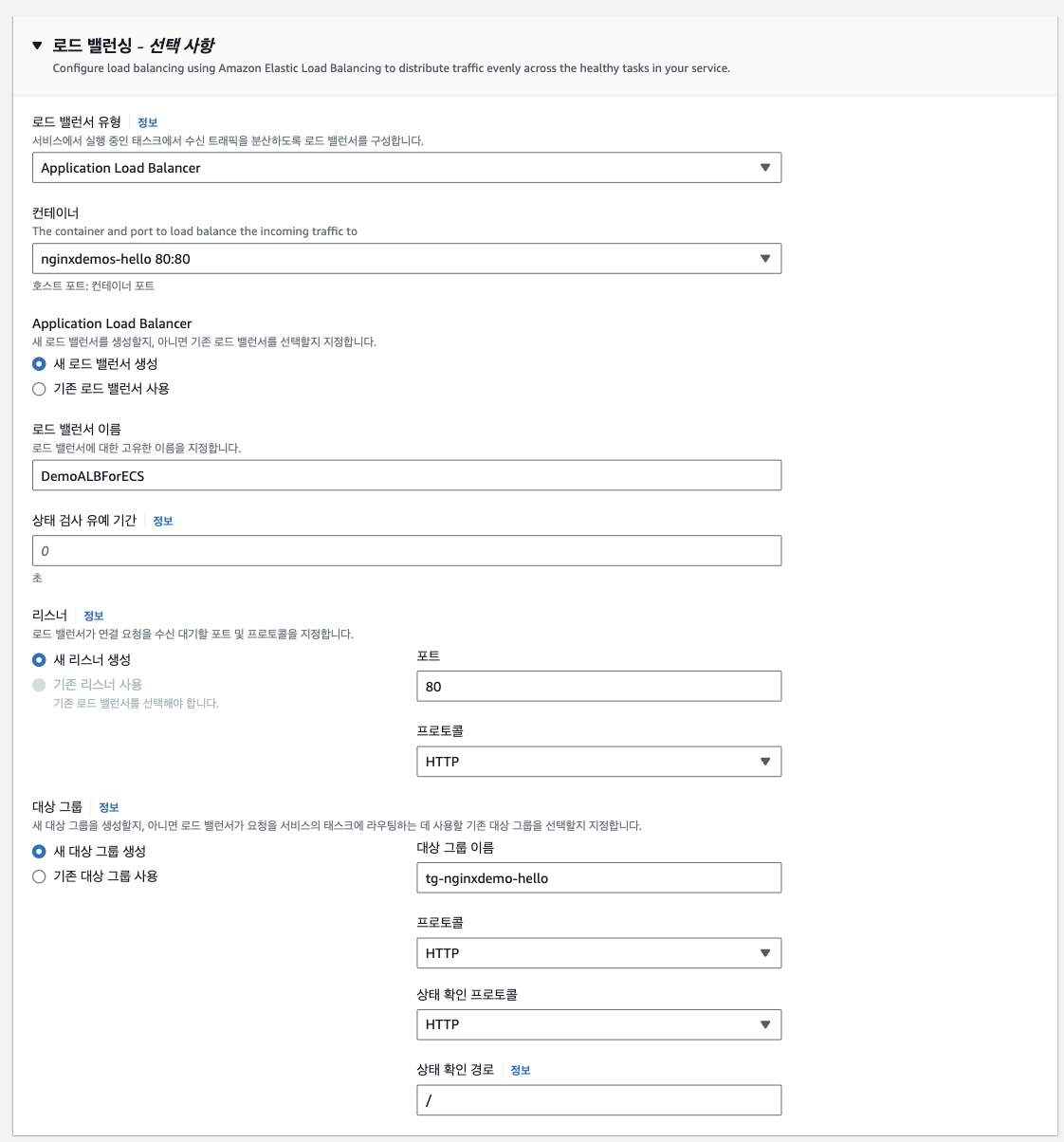
Task: Select 기존 대상 그룹 사용 radio button
Action: [x=39, y=876]
